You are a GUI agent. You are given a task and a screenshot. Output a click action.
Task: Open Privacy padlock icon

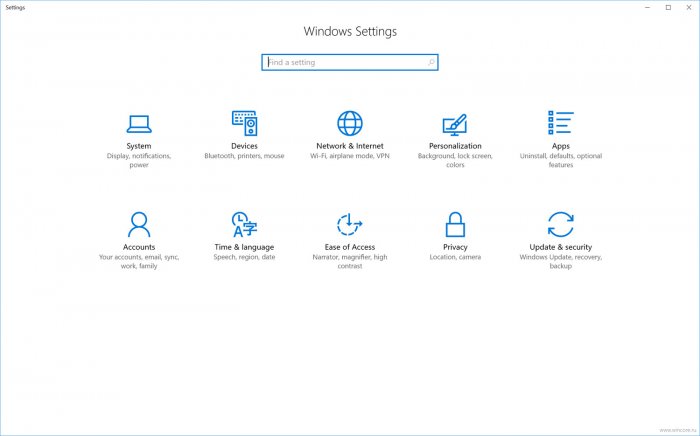(x=455, y=224)
